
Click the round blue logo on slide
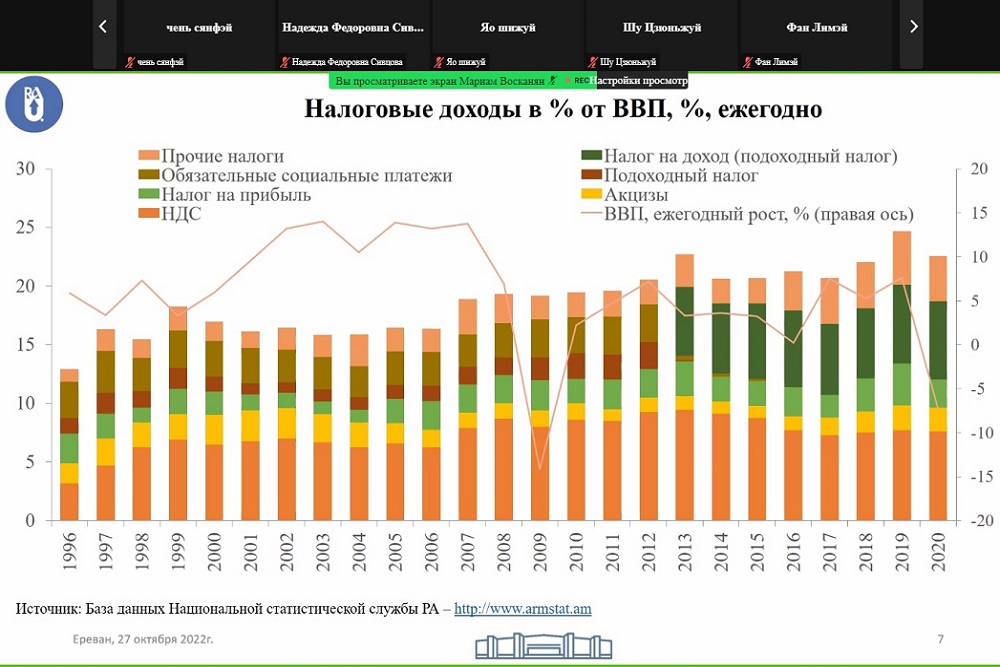34,105
